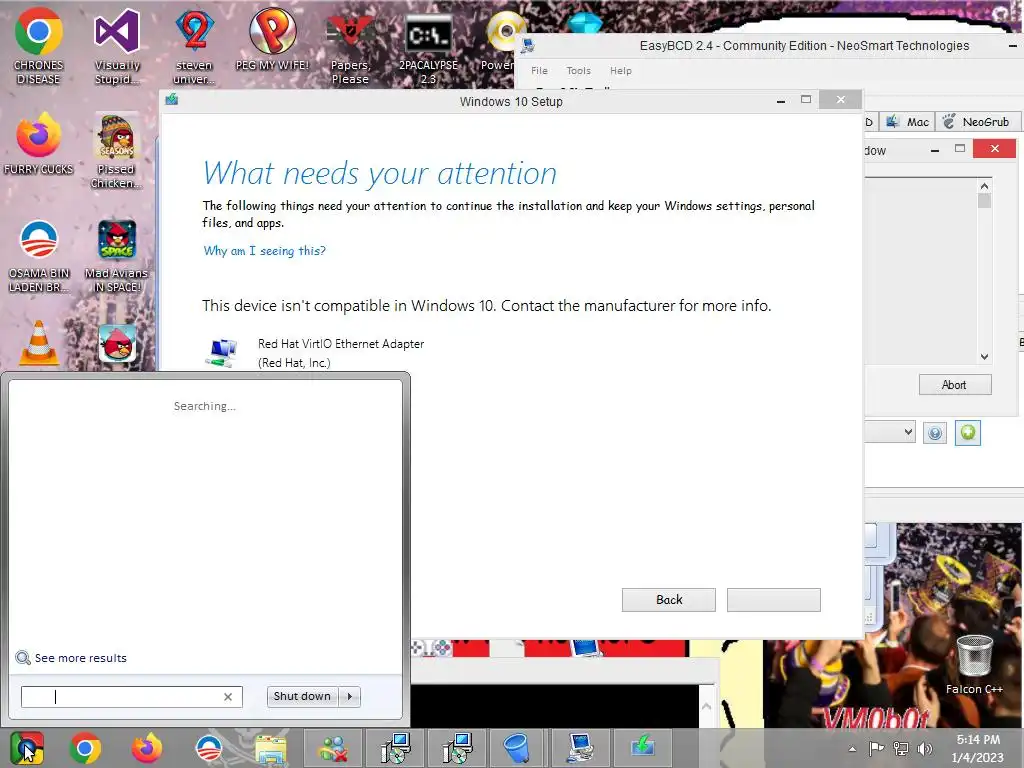The width and height of the screenshot is (1024, 768).
Task: Switch to the blue bucket taskbar item
Action: pos(518,748)
